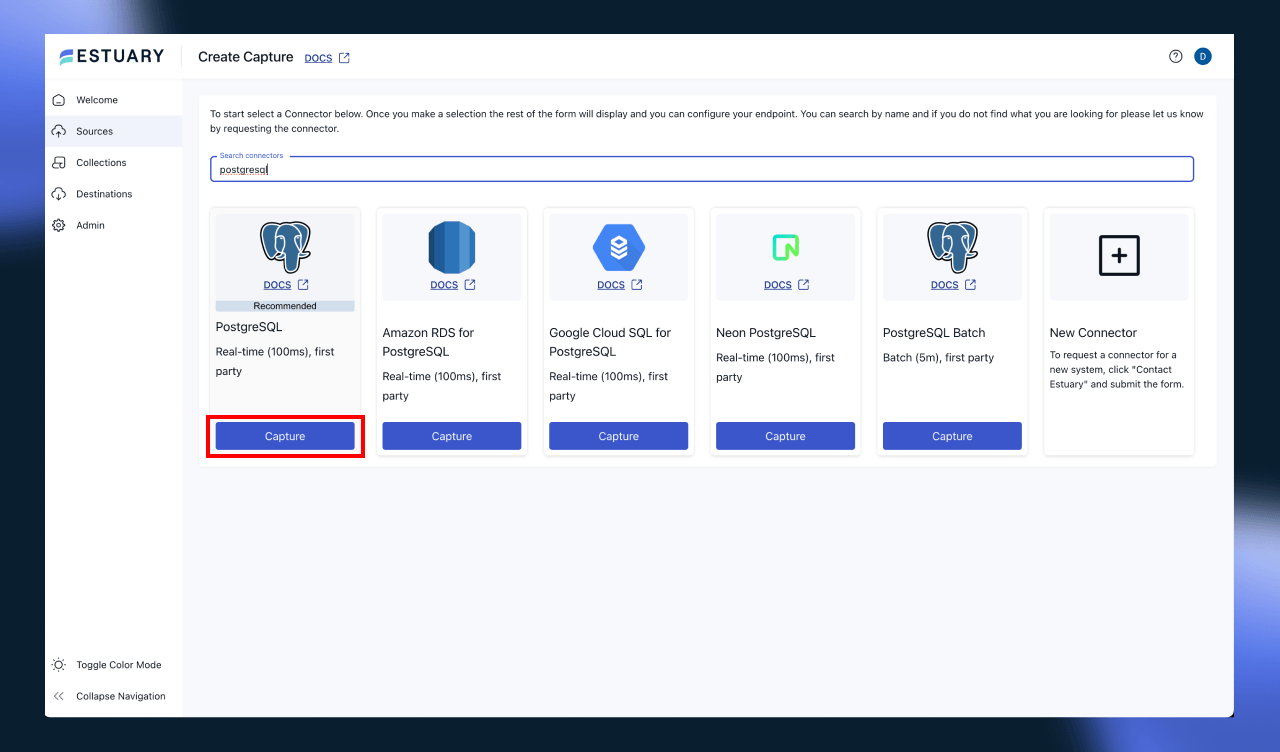
Task: Click the New Connector request description text
Action: (x=1117, y=370)
